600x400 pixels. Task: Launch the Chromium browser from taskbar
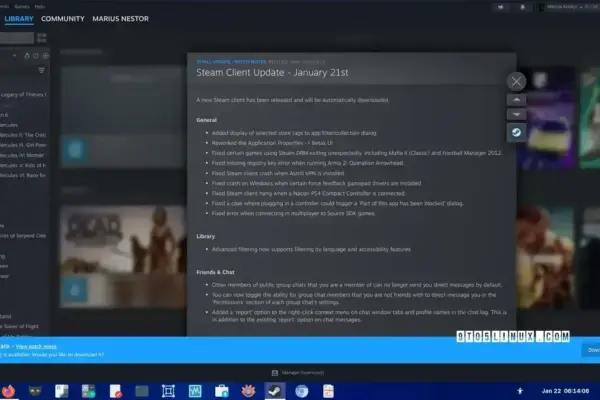coord(302,391)
